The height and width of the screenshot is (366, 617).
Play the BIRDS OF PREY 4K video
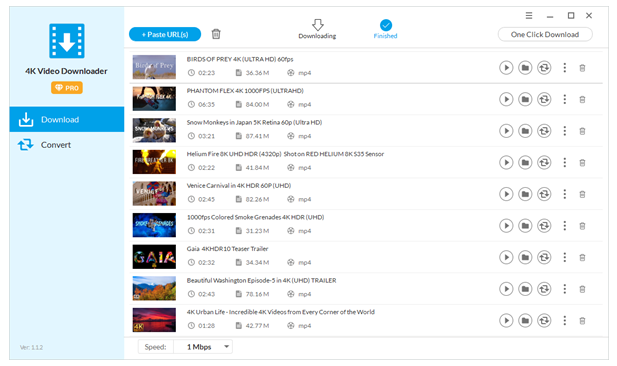click(506, 68)
